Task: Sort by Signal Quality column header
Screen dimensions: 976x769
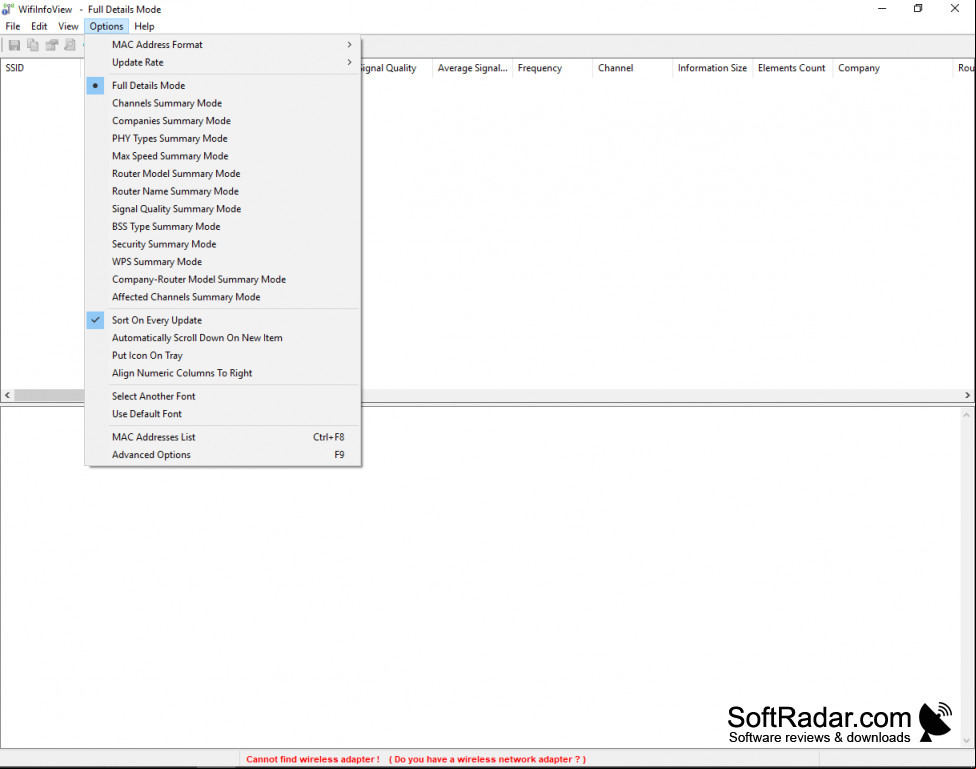Action: click(396, 68)
